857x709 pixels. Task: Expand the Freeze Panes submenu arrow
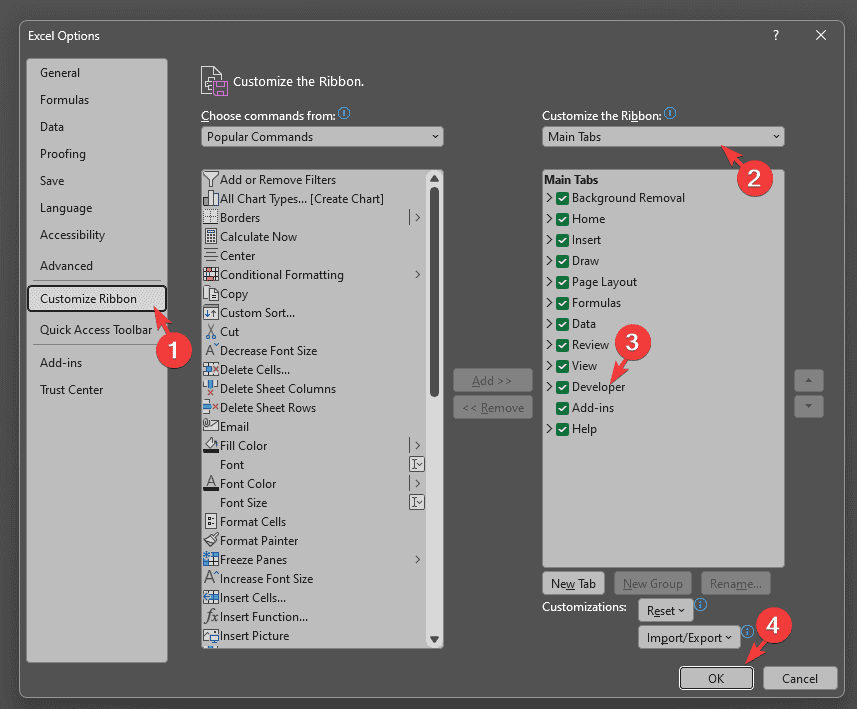coord(418,559)
